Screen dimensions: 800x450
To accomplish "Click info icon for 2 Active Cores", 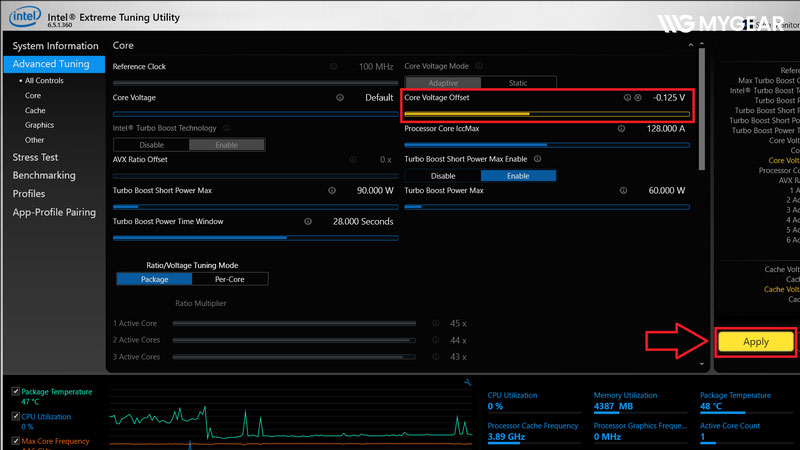I will 436,340.
